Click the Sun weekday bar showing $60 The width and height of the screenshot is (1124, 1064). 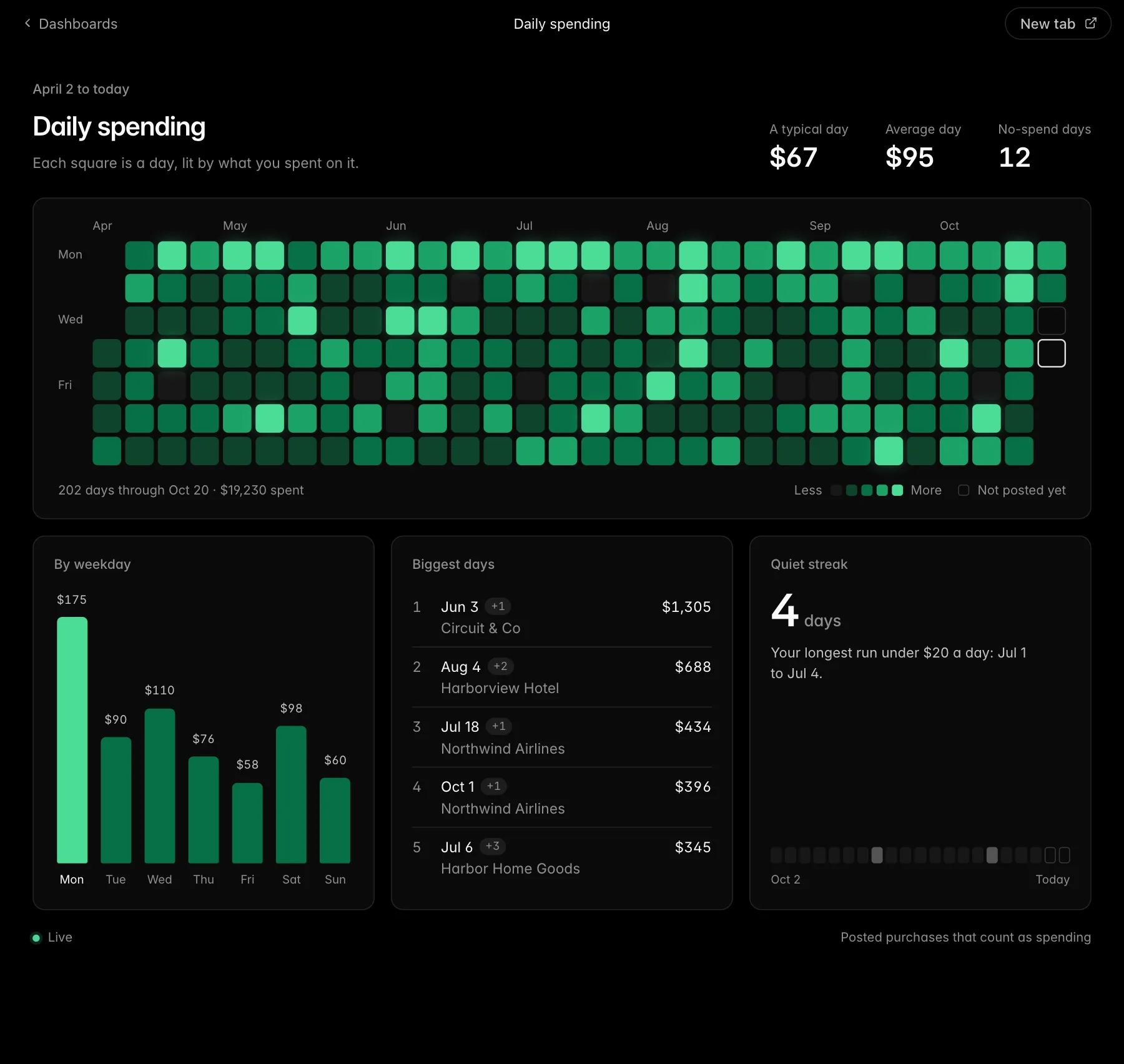pyautogui.click(x=335, y=820)
